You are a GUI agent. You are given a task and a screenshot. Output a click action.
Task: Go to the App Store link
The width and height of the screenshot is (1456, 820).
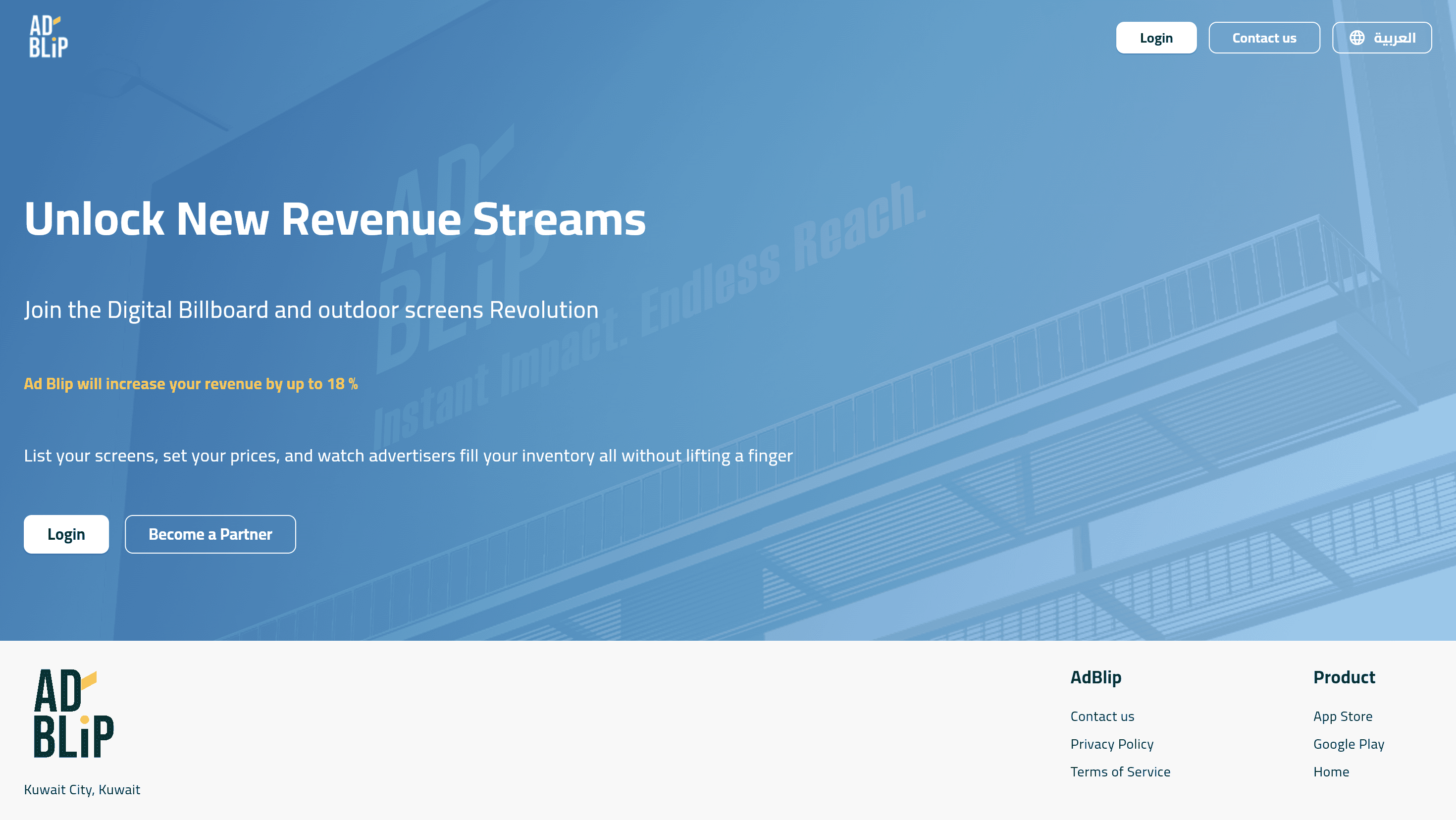coord(1343,716)
